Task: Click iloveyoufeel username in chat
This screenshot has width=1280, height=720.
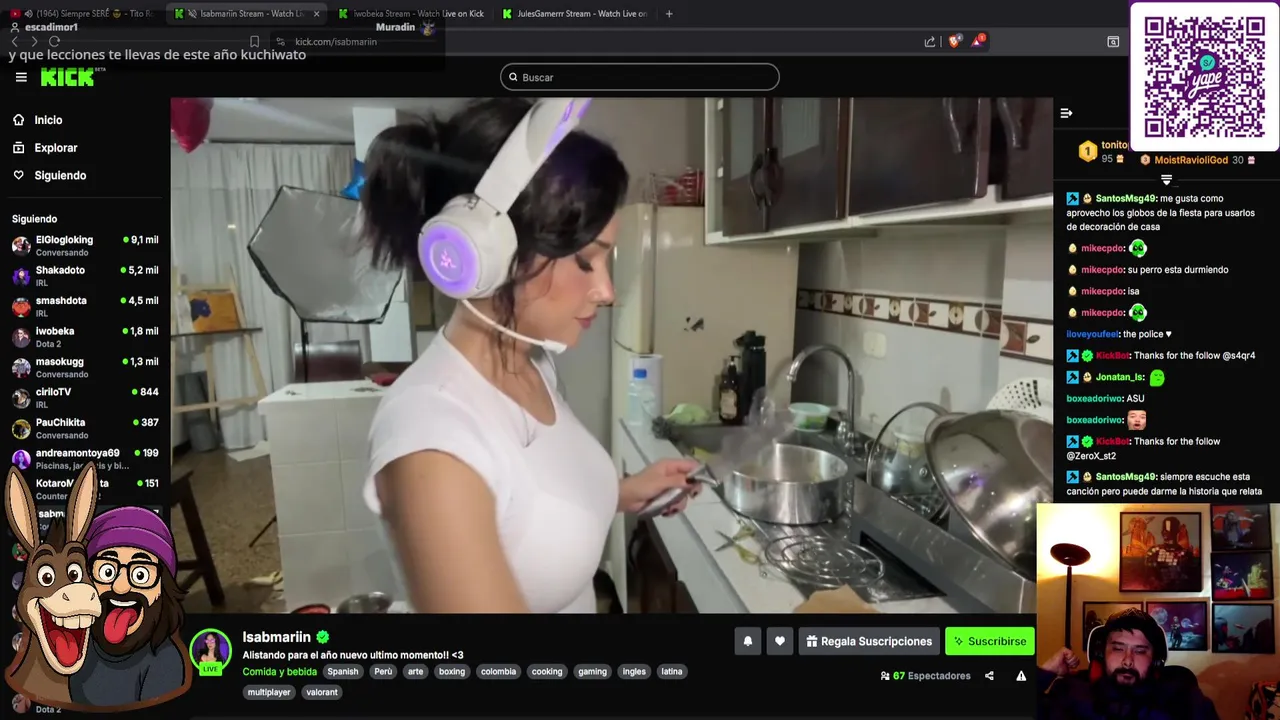Action: click(x=1093, y=334)
